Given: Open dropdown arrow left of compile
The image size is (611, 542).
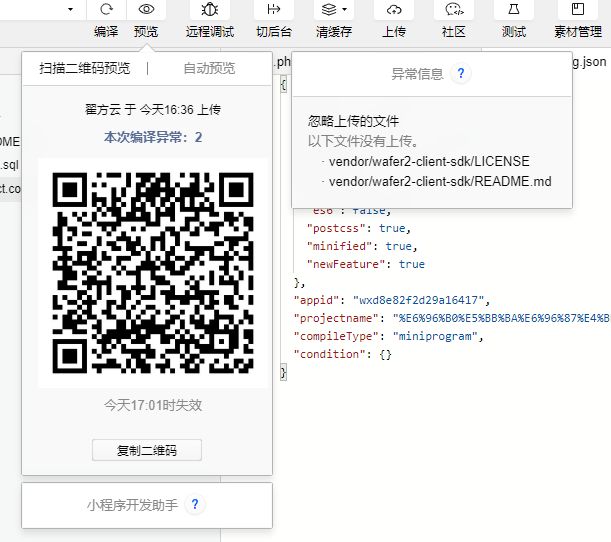Looking at the screenshot, I should (x=70, y=9).
